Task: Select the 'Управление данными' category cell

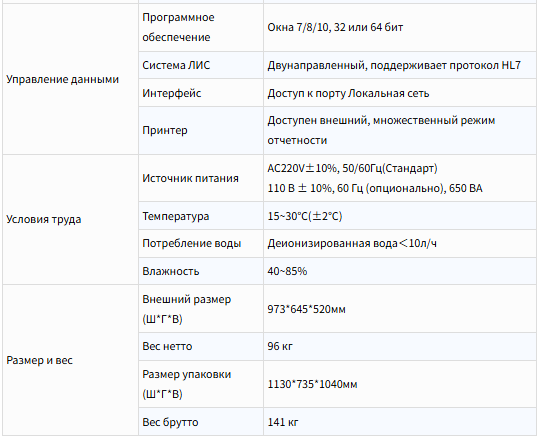Action: [x=70, y=79]
